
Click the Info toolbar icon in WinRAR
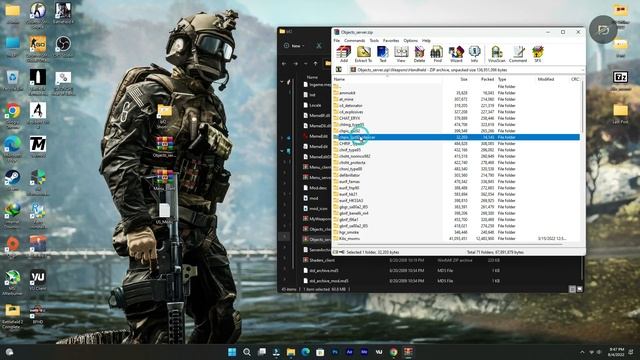pos(474,54)
